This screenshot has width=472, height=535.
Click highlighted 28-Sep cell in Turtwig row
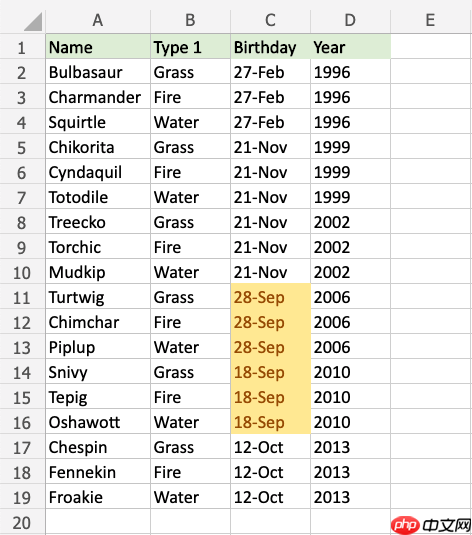pos(271,297)
